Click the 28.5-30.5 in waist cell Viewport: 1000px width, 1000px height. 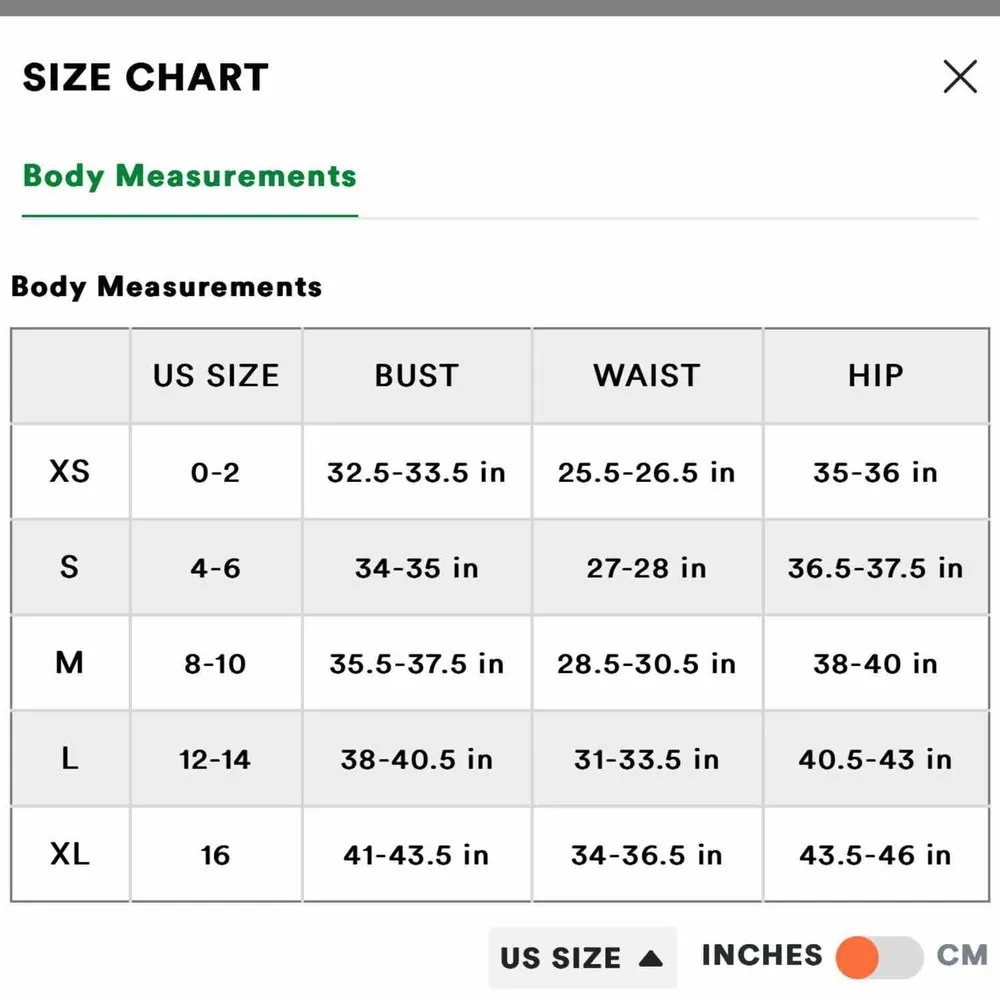[x=646, y=664]
